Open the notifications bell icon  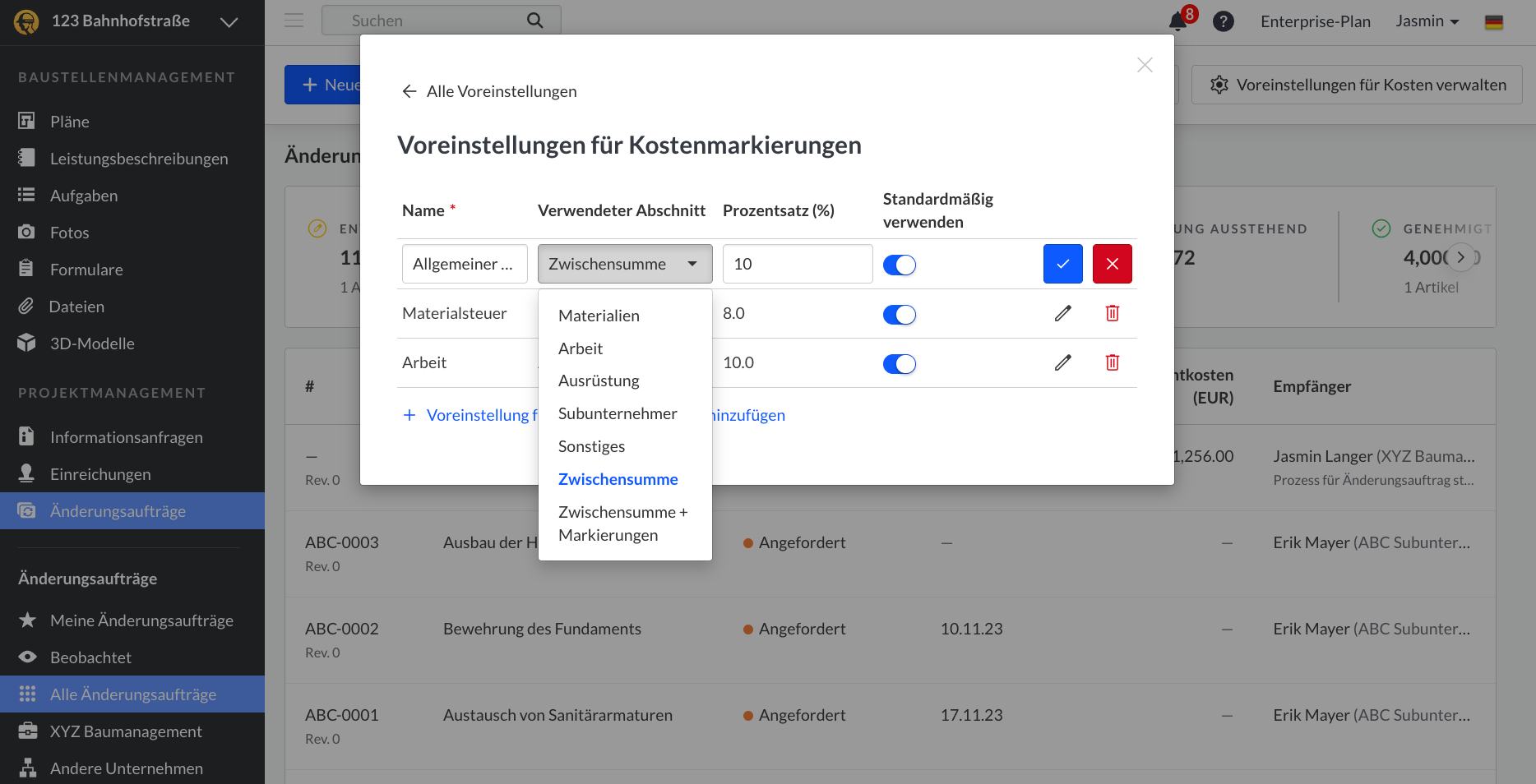pos(1177,21)
